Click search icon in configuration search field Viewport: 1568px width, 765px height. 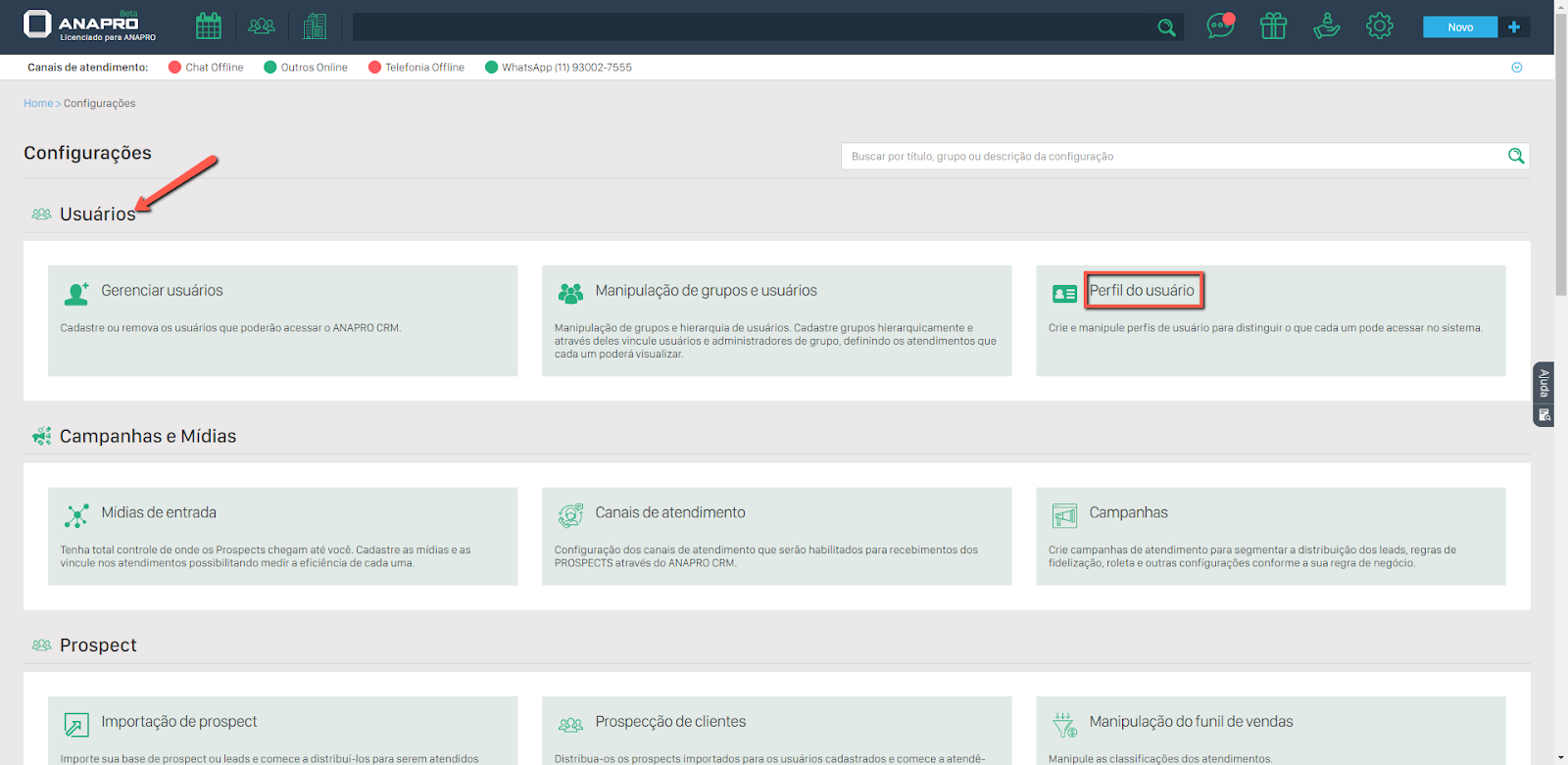point(1515,156)
